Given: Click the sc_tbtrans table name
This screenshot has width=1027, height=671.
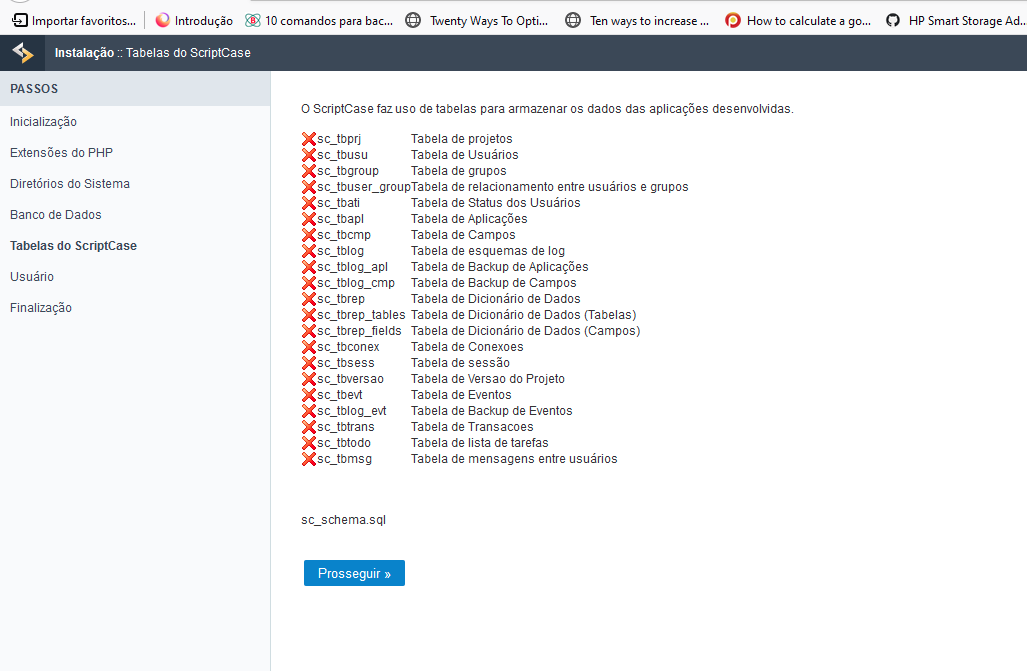Looking at the screenshot, I should click(346, 427).
